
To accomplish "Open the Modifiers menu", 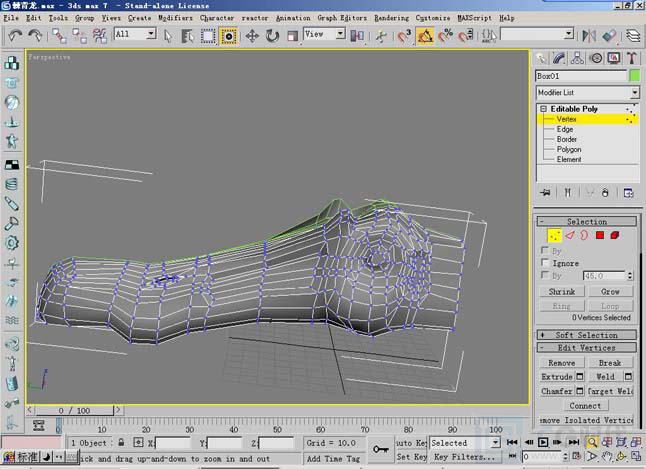I will pos(176,18).
